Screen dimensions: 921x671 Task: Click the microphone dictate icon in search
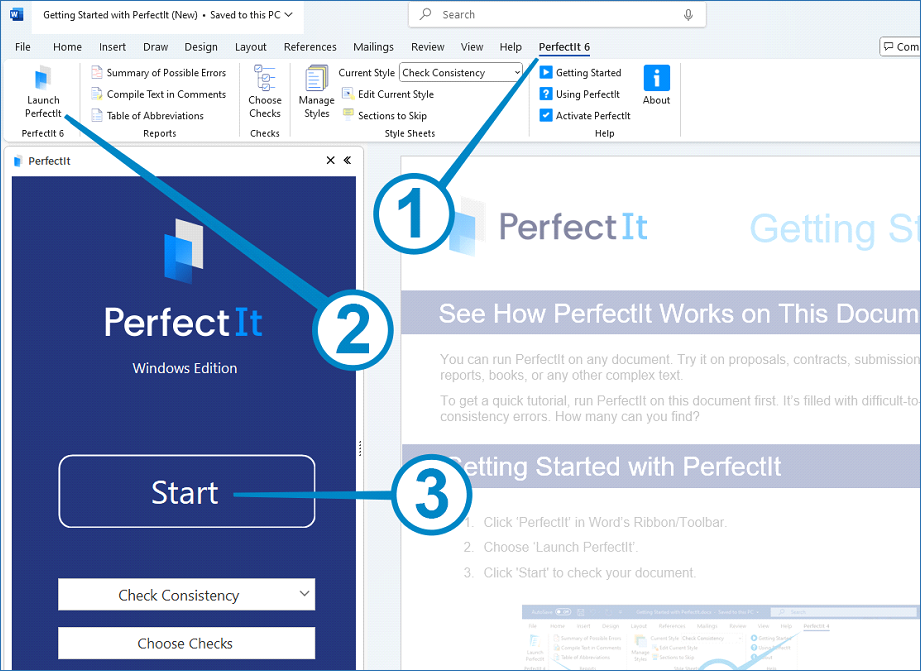click(688, 15)
